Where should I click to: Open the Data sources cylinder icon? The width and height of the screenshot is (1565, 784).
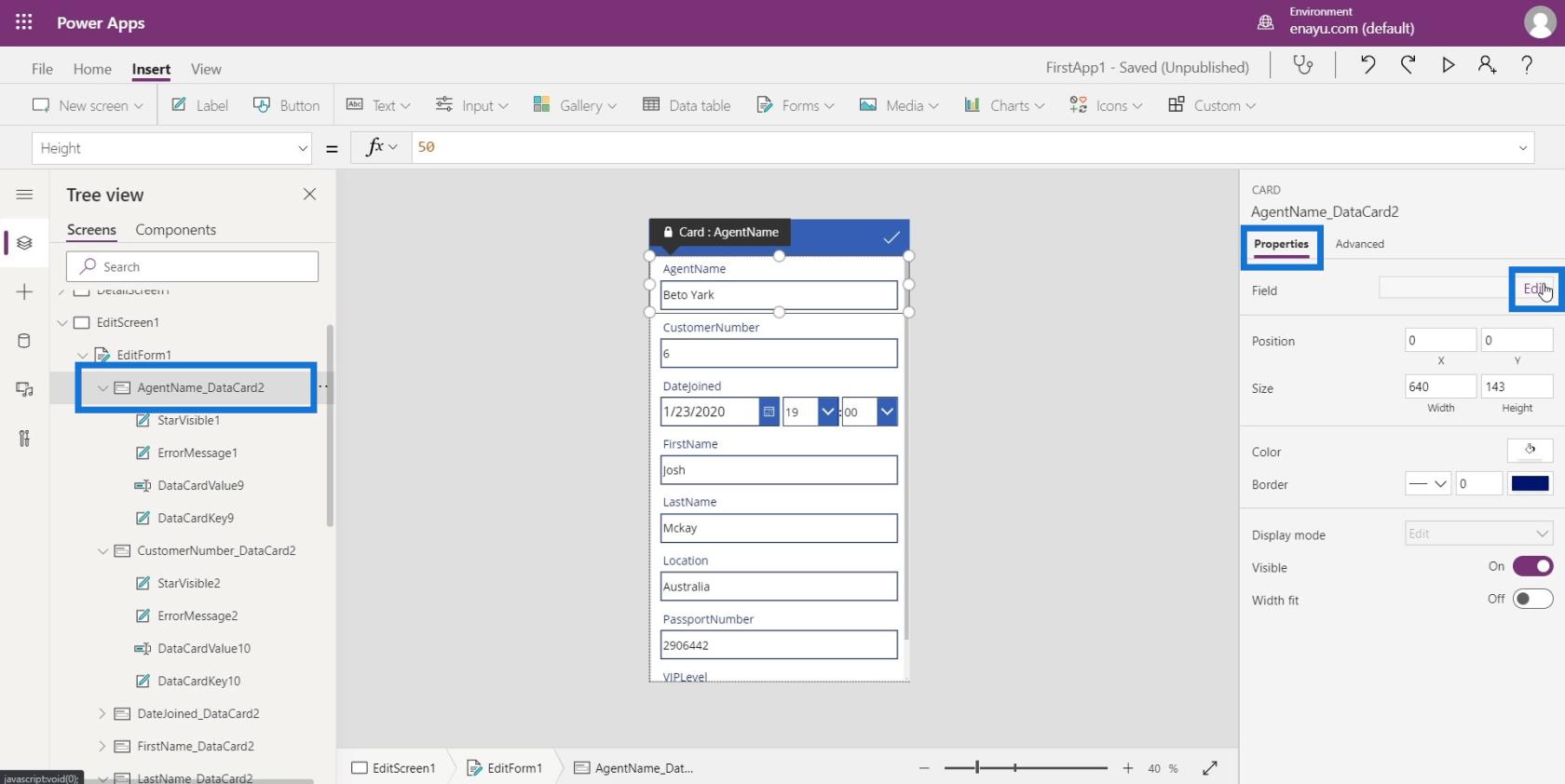tap(24, 341)
